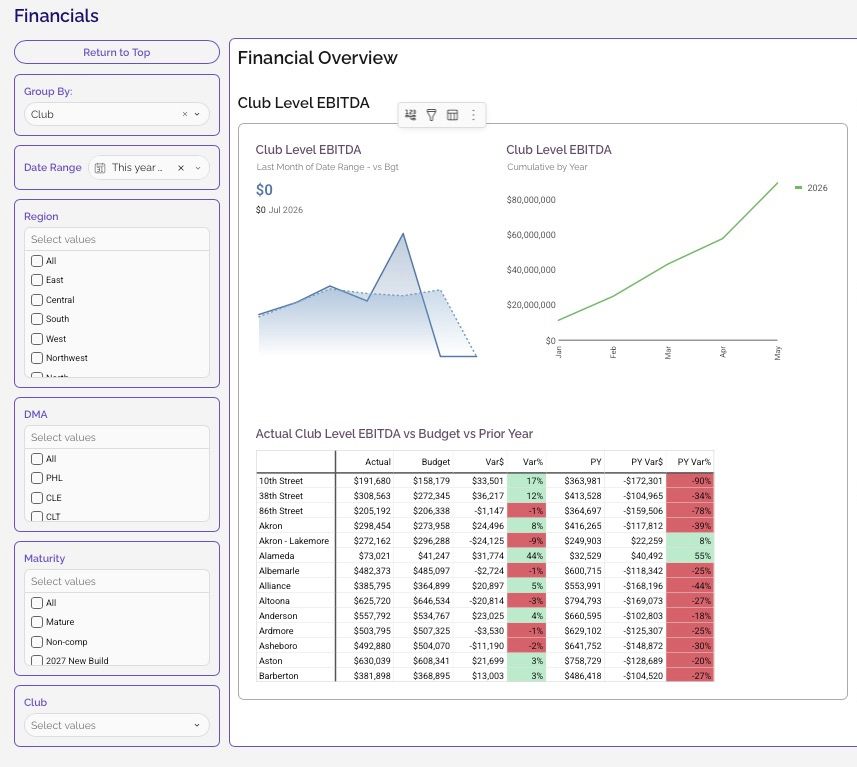This screenshot has width=857, height=767.
Task: Toggle the Non-comp maturity checkbox
Action: (x=37, y=642)
